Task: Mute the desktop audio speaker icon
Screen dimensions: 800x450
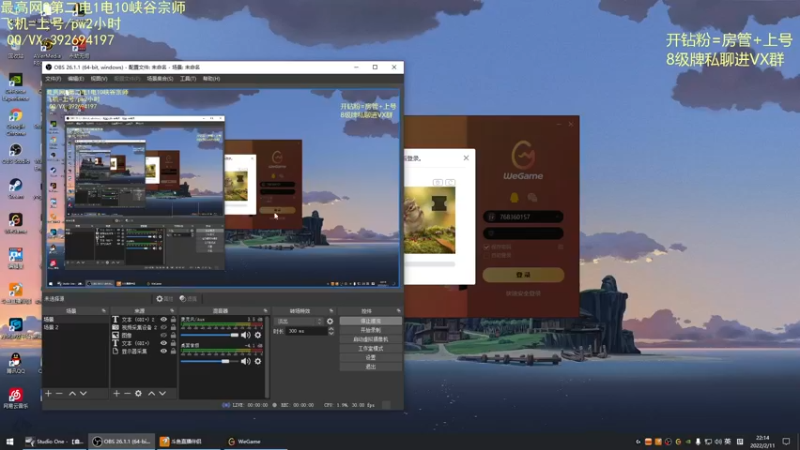Action: [x=245, y=361]
